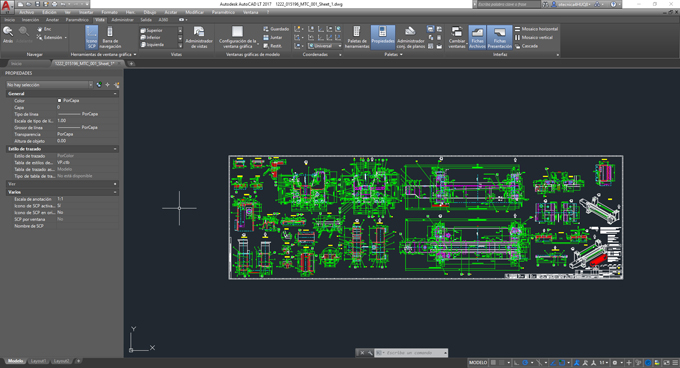Open the Universal coordinate system dropdown
680x368 pixels.
[324, 46]
